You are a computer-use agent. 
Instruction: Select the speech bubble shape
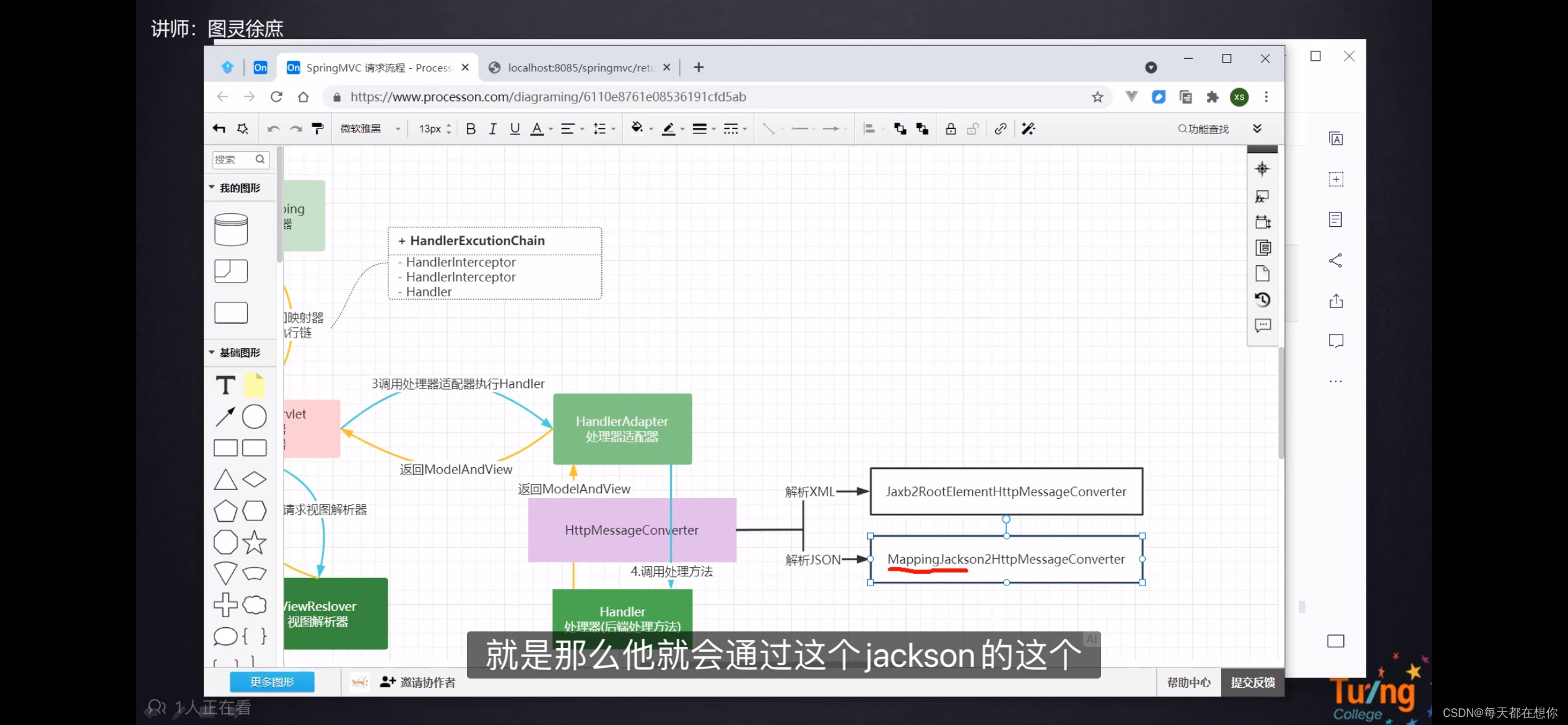(x=225, y=636)
